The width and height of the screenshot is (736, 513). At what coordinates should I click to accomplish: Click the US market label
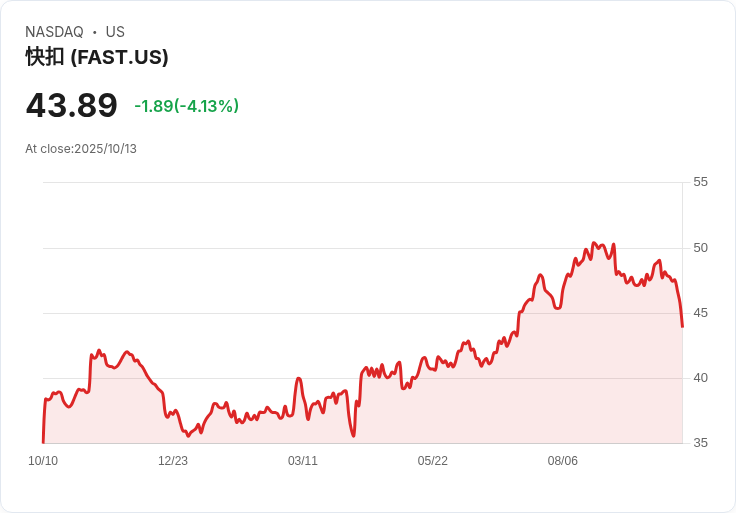coord(115,32)
